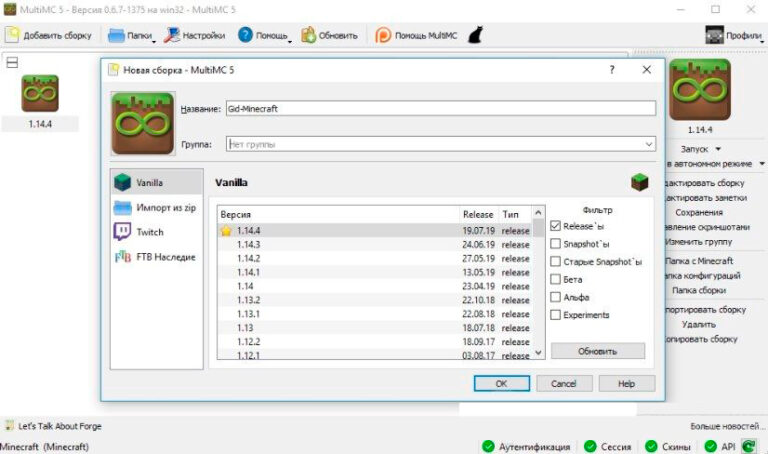Click the MultiMC cat icon in toolbar
768x454 pixels.
pos(477,35)
